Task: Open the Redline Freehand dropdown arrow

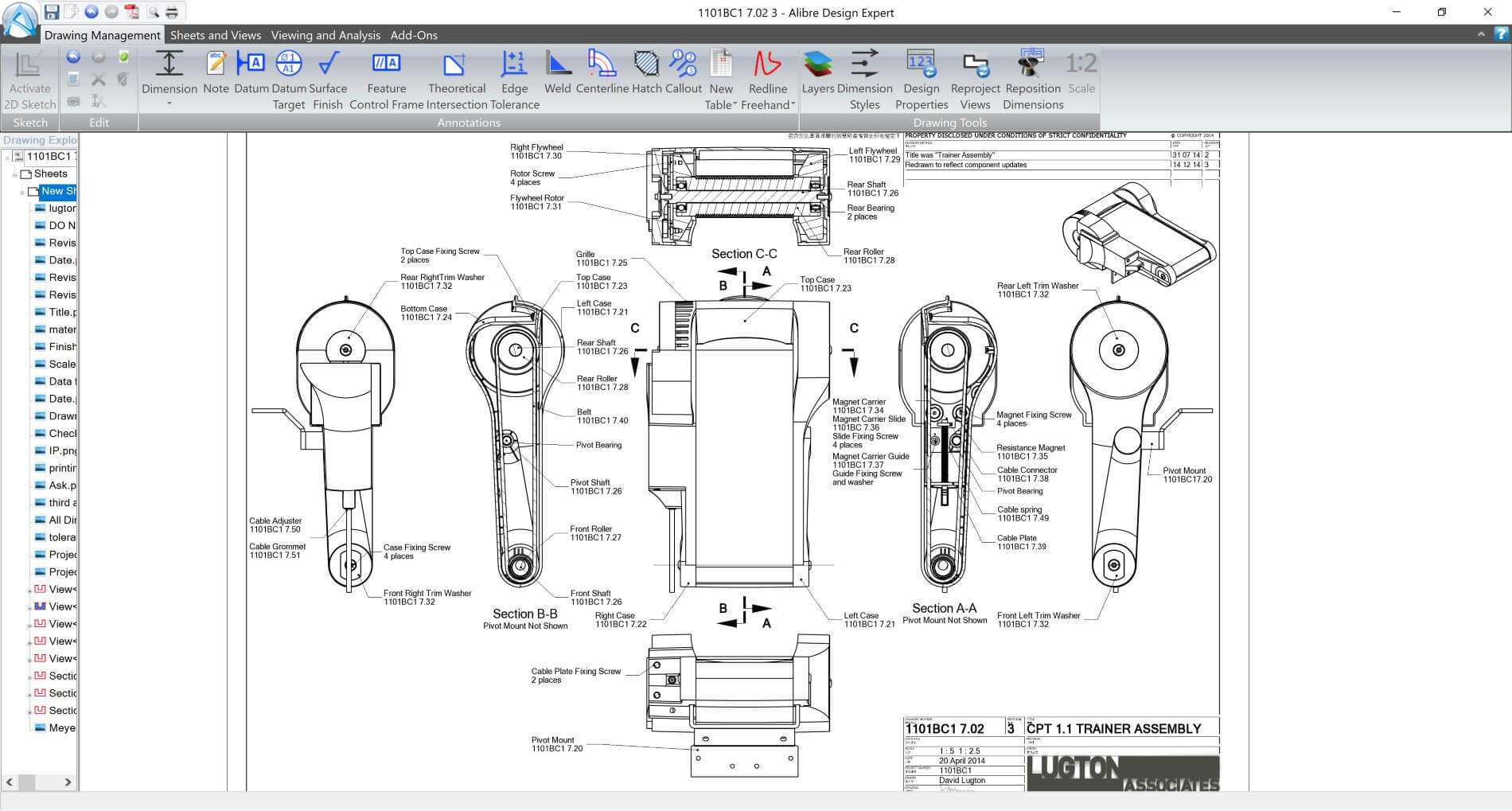Action: 793,105
